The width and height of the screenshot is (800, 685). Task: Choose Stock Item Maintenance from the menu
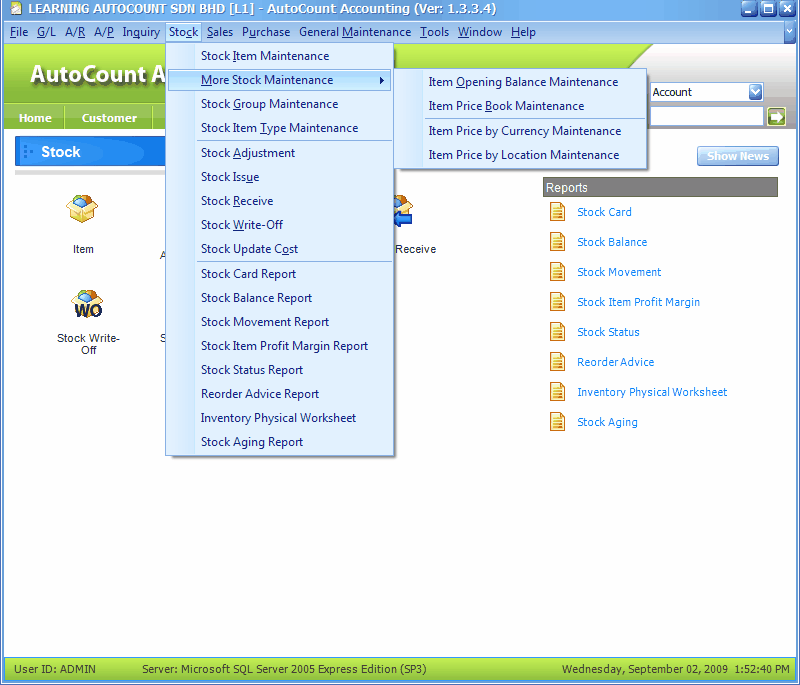[280, 56]
